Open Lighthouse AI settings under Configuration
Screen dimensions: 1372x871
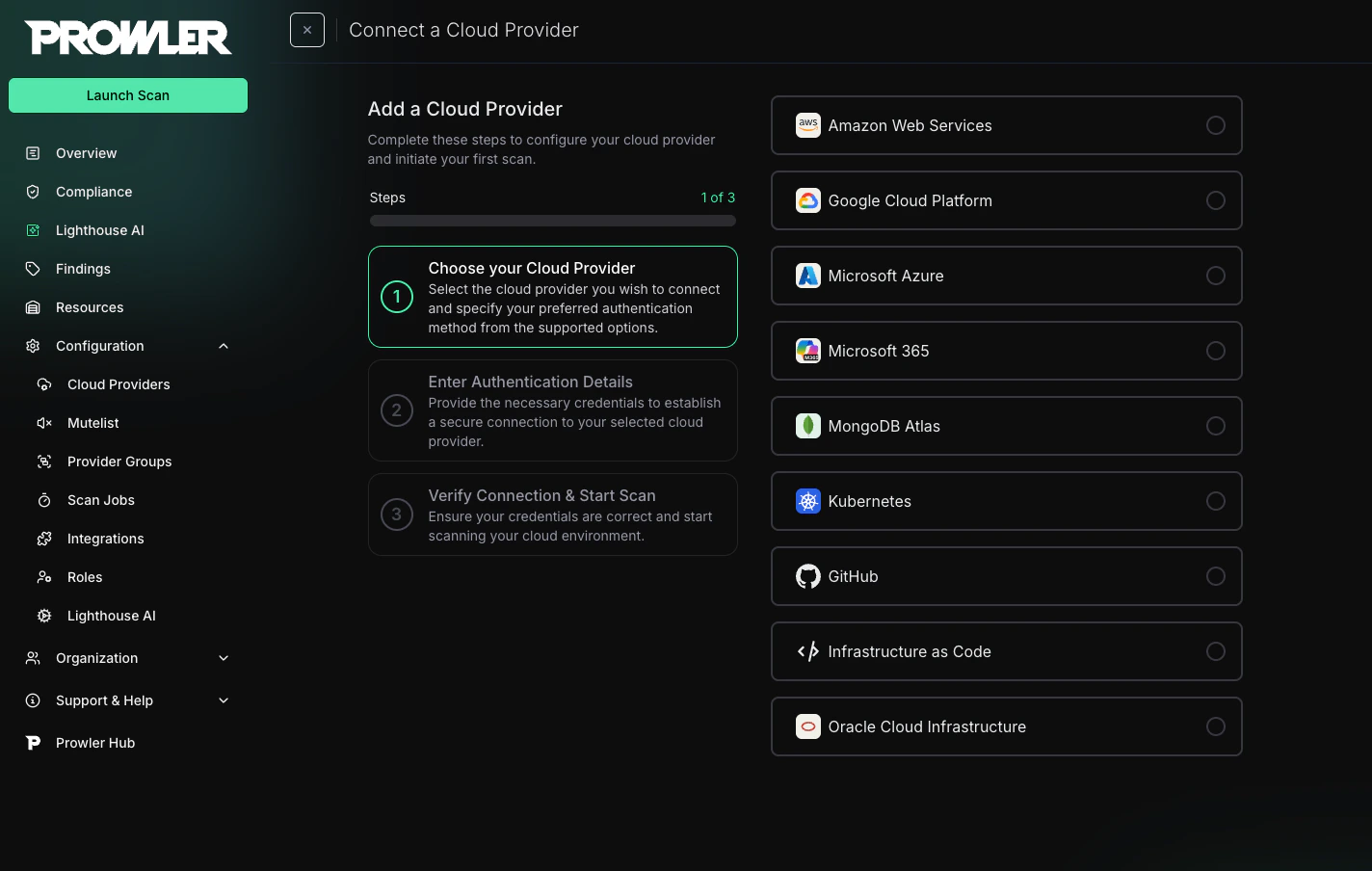click(111, 616)
